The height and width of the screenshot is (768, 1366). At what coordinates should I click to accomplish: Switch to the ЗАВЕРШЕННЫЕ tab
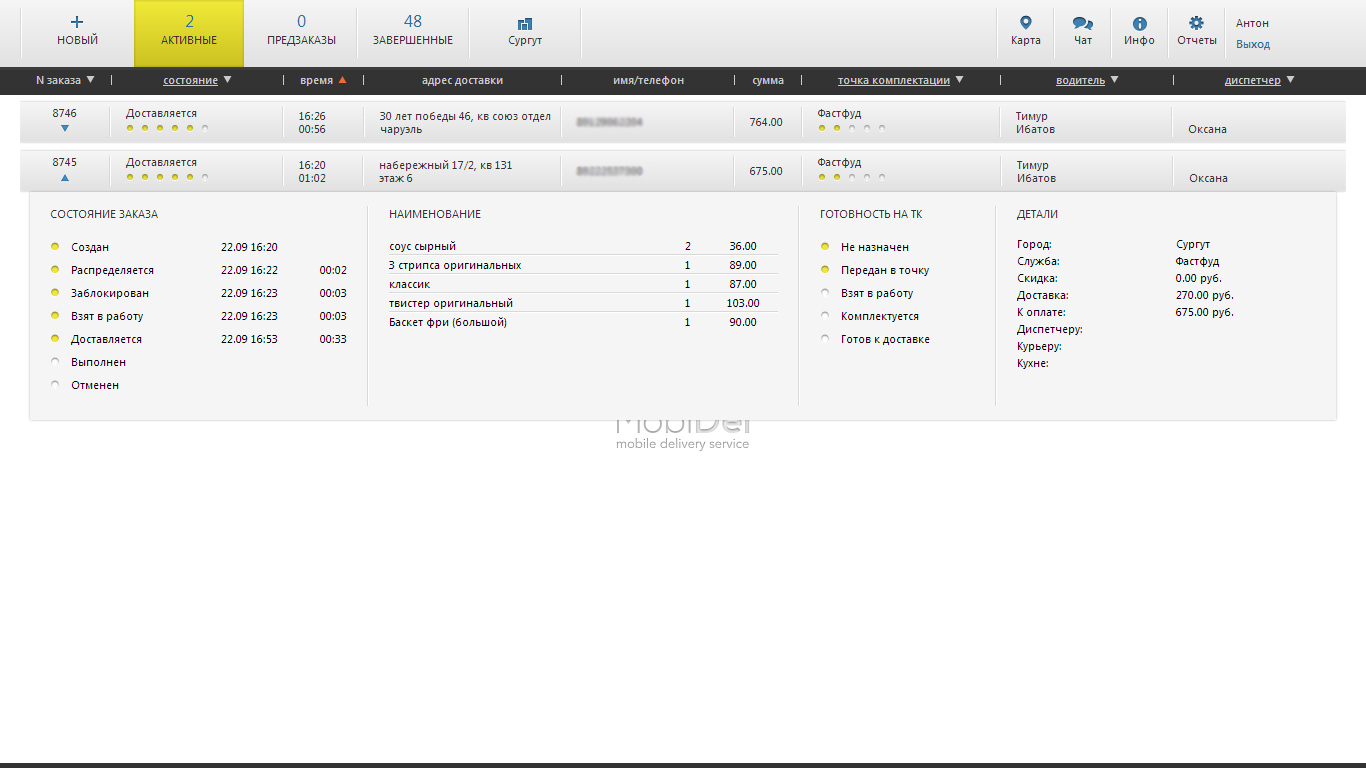pyautogui.click(x=413, y=32)
